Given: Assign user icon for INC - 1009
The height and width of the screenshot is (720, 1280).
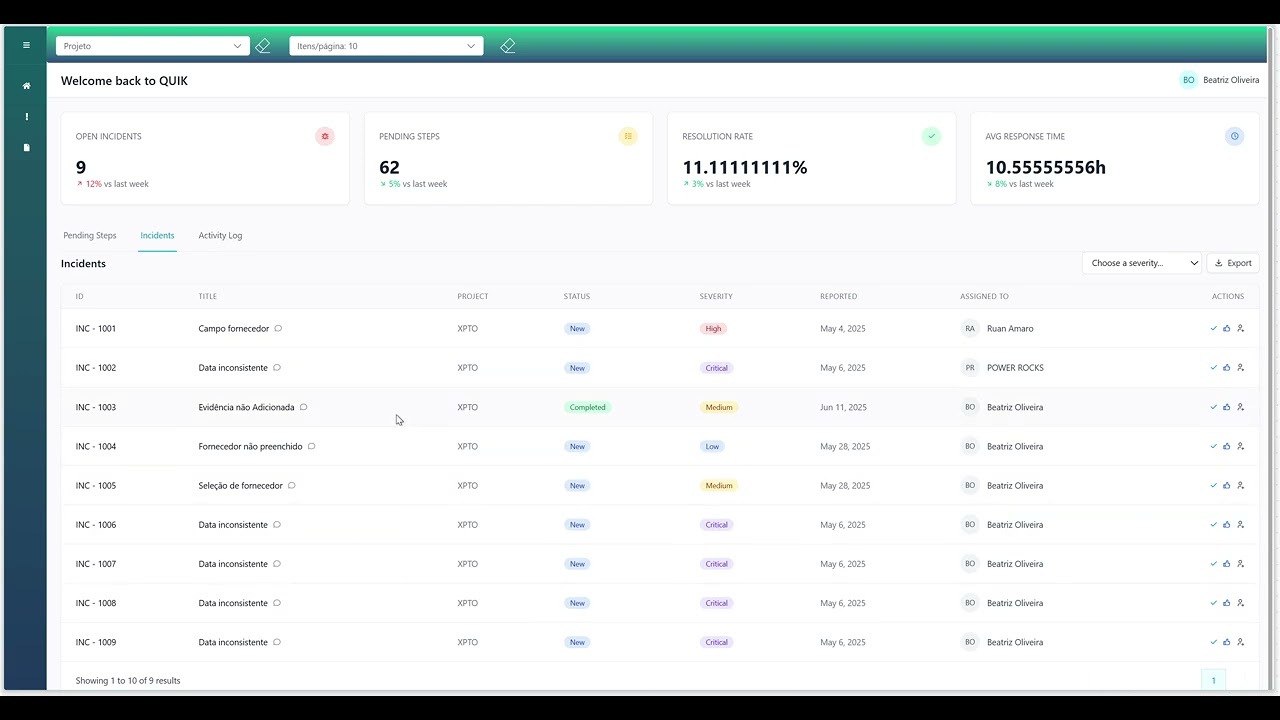Looking at the screenshot, I should point(1241,642).
